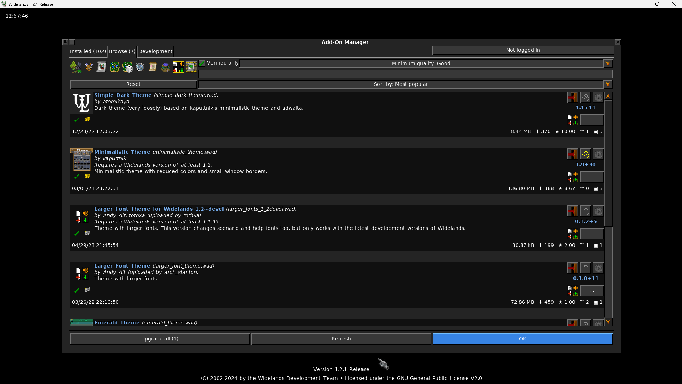Click the green verified checkmark under Simple Dark Theme
This screenshot has width=682, height=384.
[77, 120]
